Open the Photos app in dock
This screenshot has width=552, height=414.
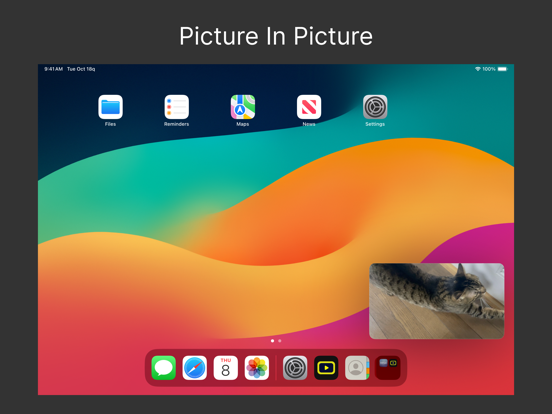pyautogui.click(x=257, y=368)
